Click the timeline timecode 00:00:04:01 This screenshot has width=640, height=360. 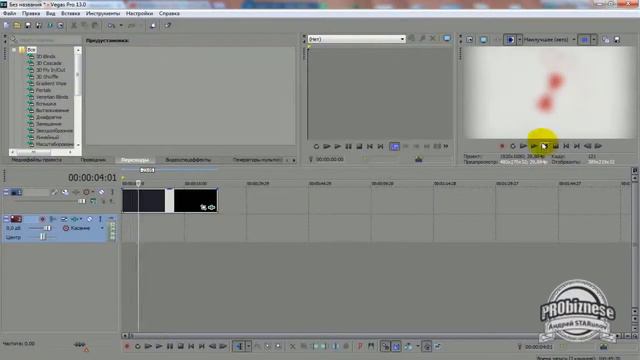click(x=92, y=178)
